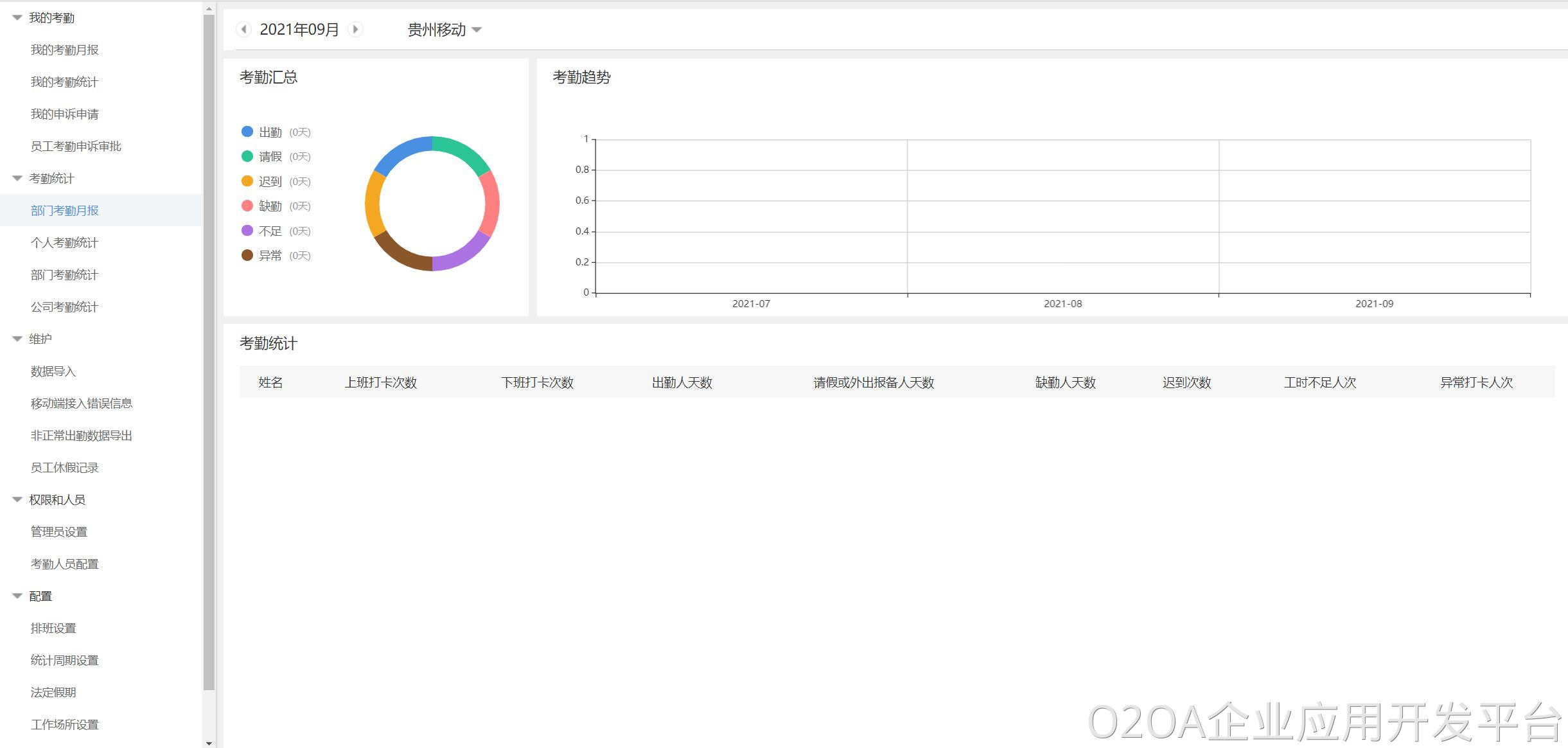
Task: Collapse 配置 section
Action: [17, 596]
